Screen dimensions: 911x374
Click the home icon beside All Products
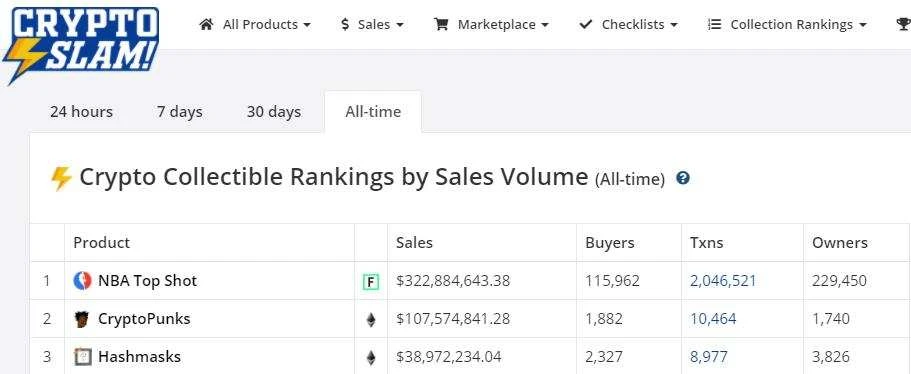(x=206, y=24)
